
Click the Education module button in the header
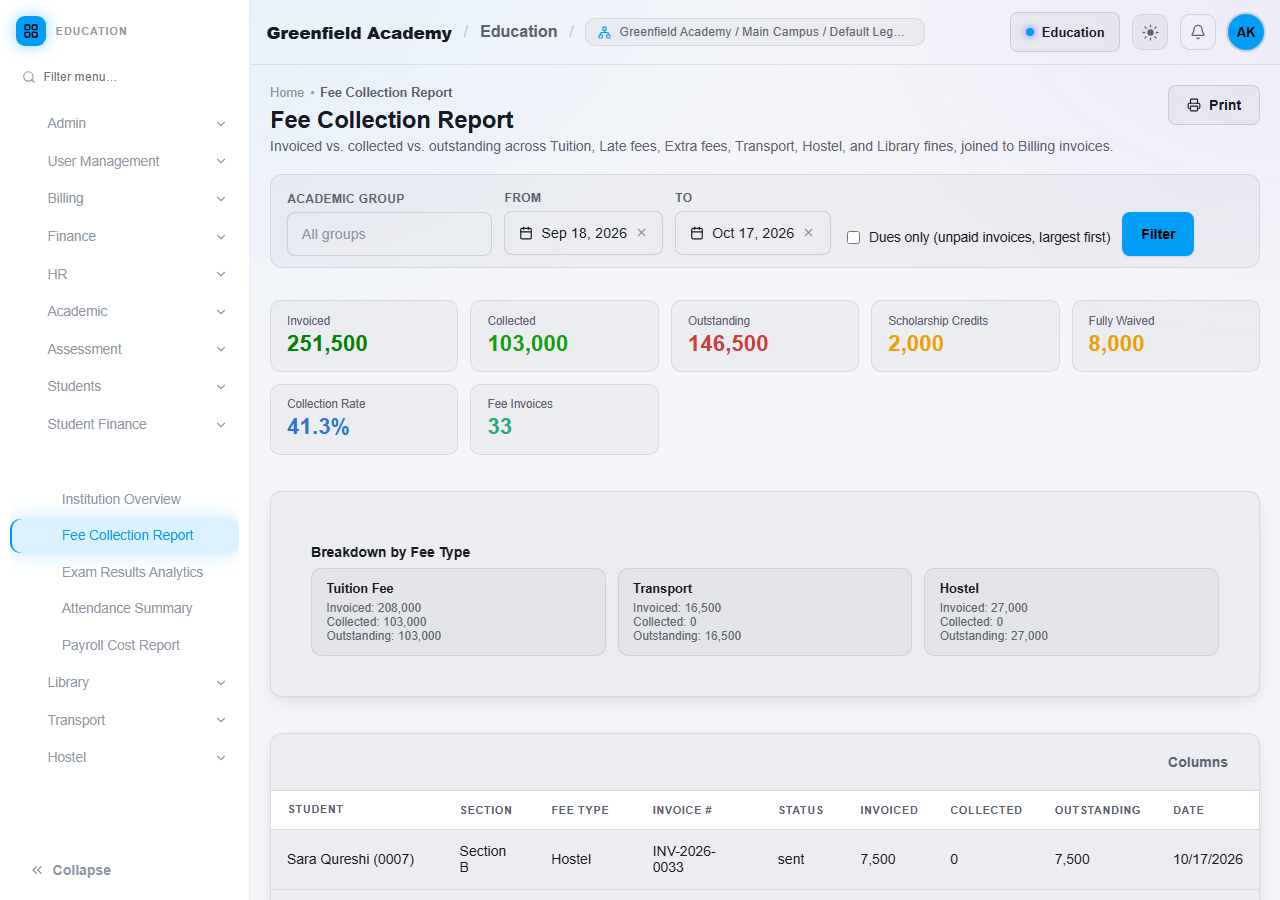1065,32
